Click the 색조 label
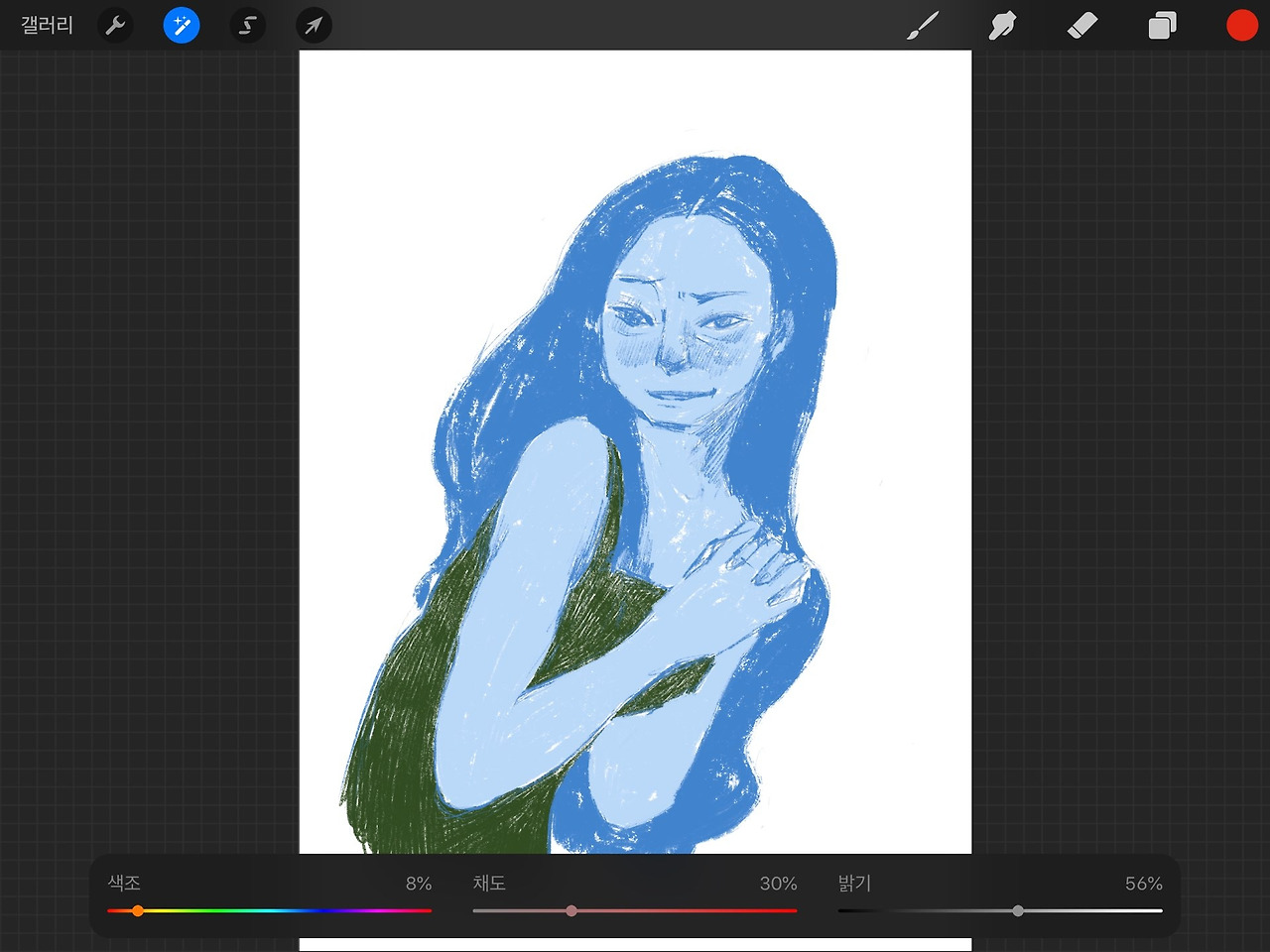This screenshot has height=952, width=1270. [x=124, y=883]
